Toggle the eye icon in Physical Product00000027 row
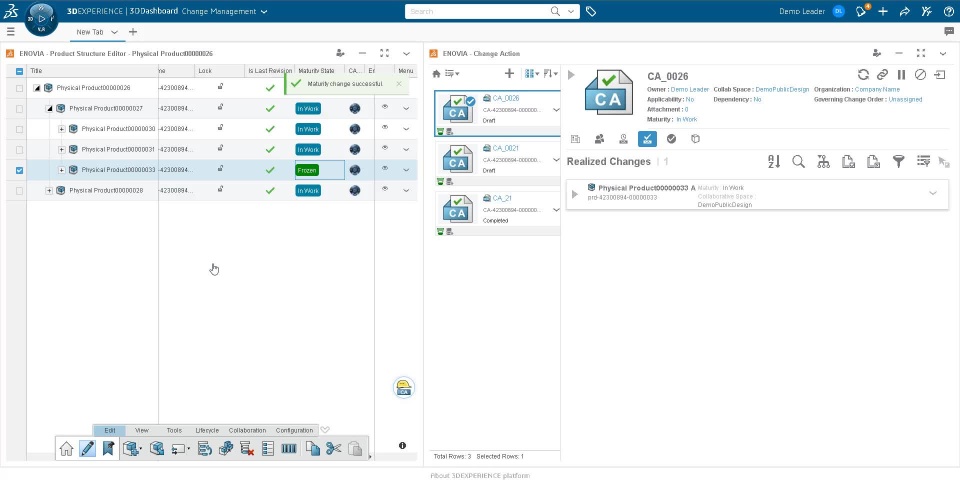960x480 pixels. tap(385, 107)
